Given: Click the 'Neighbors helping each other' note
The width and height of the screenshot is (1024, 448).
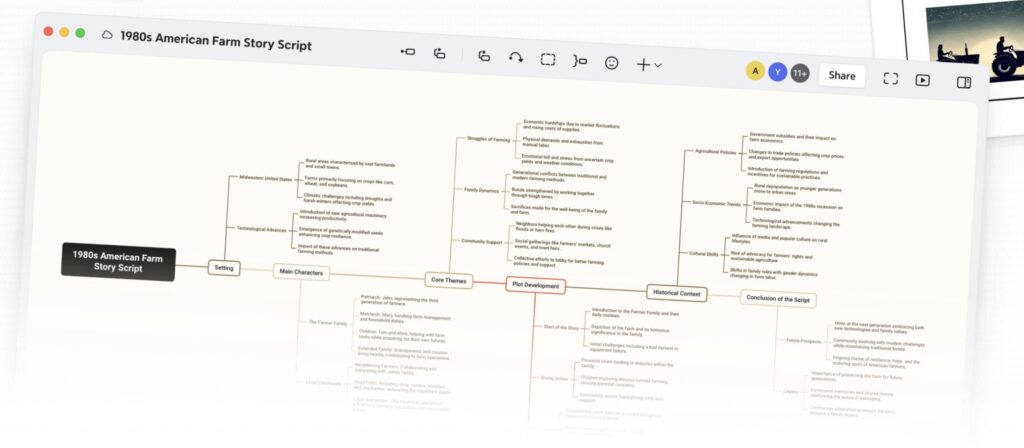Looking at the screenshot, I should pyautogui.click(x=564, y=227).
